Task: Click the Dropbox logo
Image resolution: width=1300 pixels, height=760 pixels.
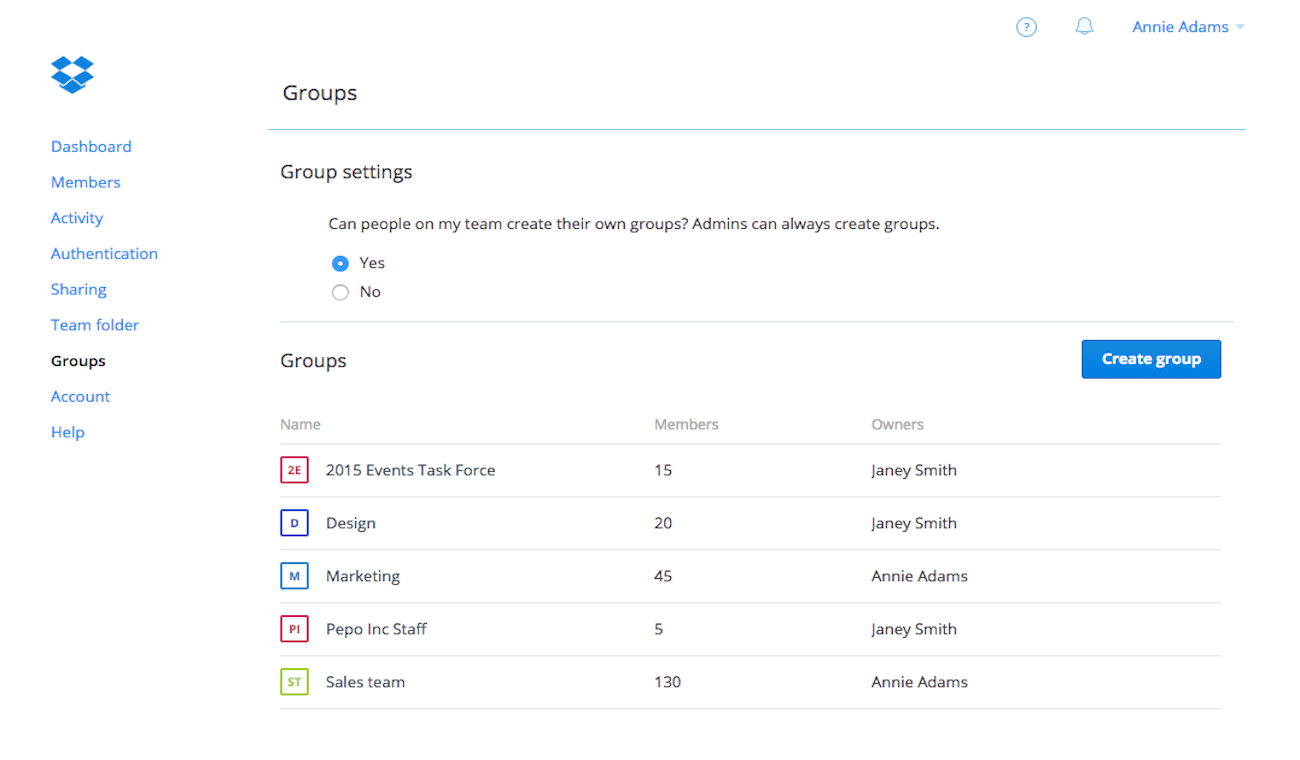Action: point(72,74)
